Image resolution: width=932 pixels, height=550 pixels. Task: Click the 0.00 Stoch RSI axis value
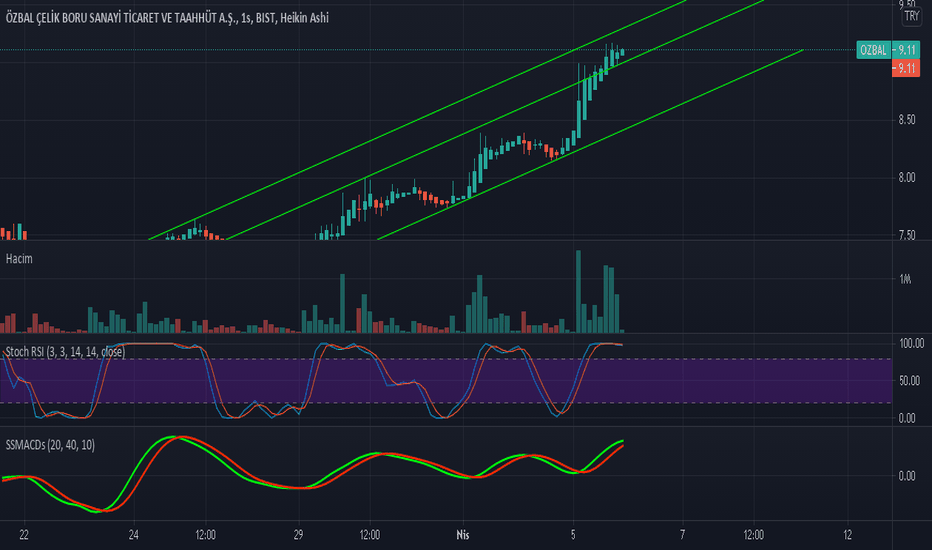[x=907, y=419]
